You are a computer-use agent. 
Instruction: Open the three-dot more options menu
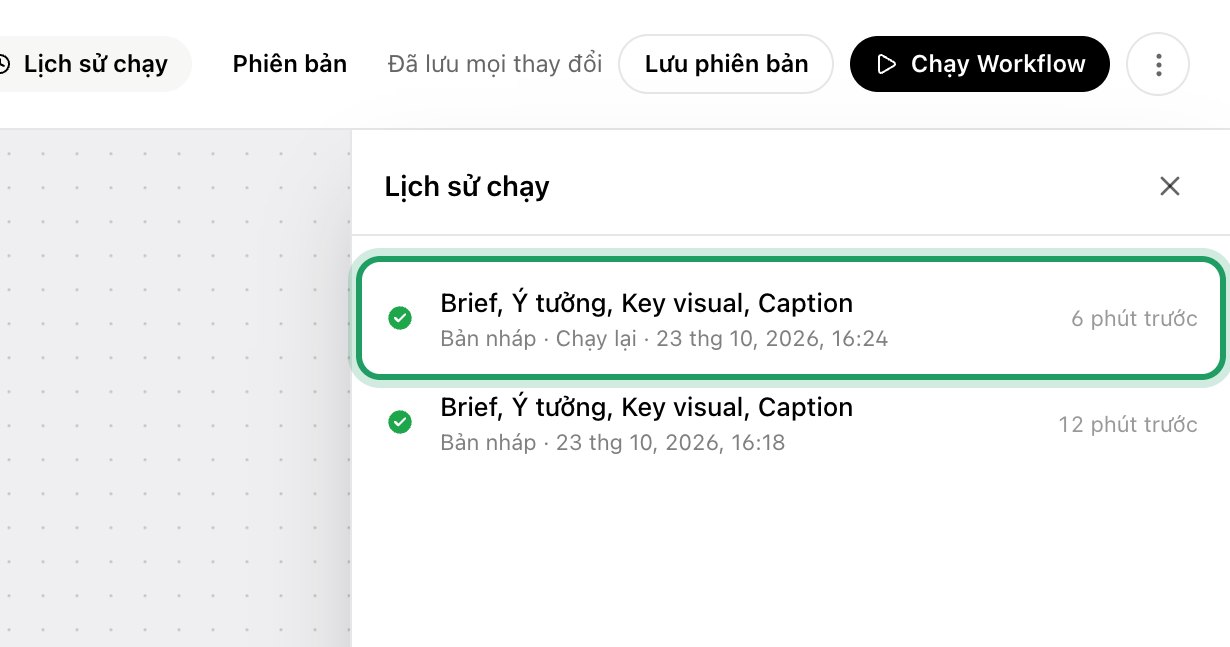[x=1158, y=65]
